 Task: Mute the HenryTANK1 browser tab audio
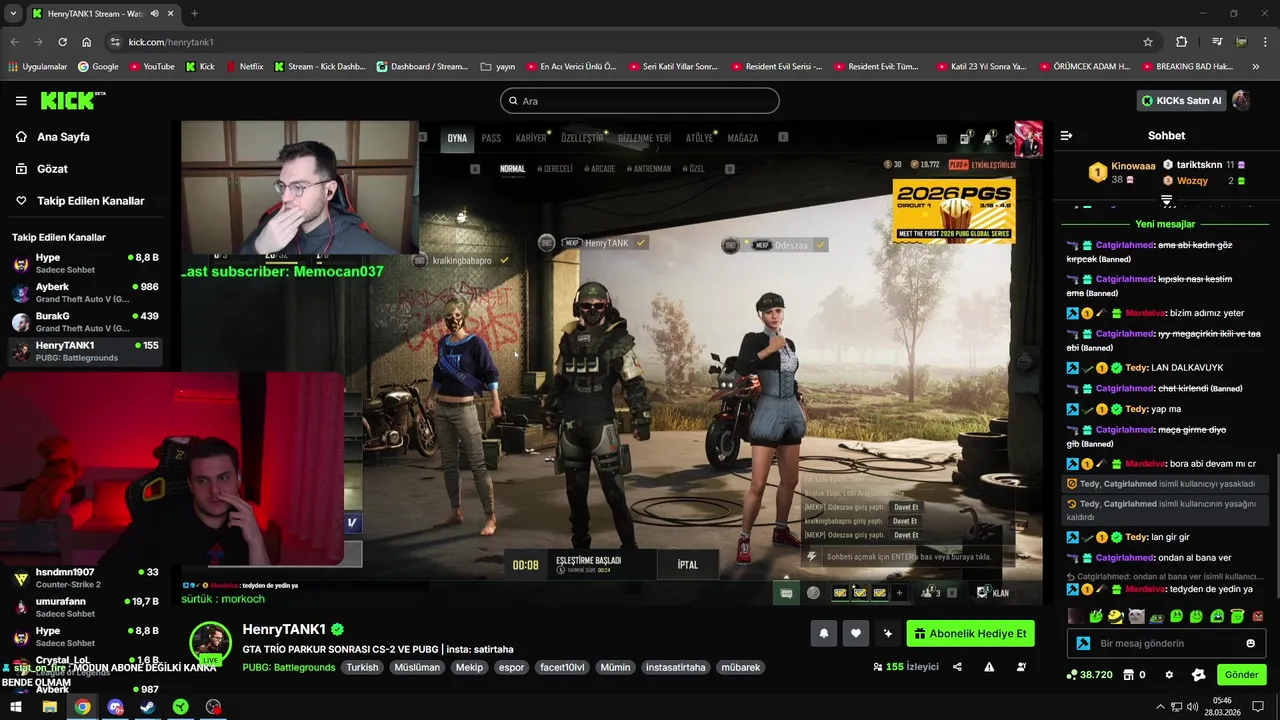point(154,14)
